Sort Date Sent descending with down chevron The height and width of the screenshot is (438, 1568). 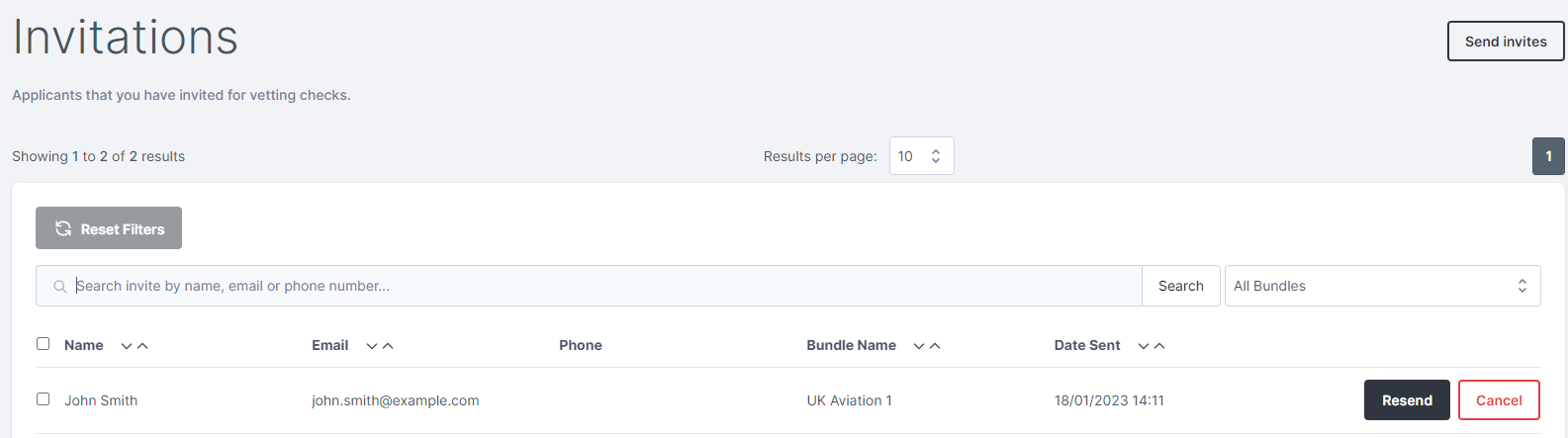tap(1144, 346)
